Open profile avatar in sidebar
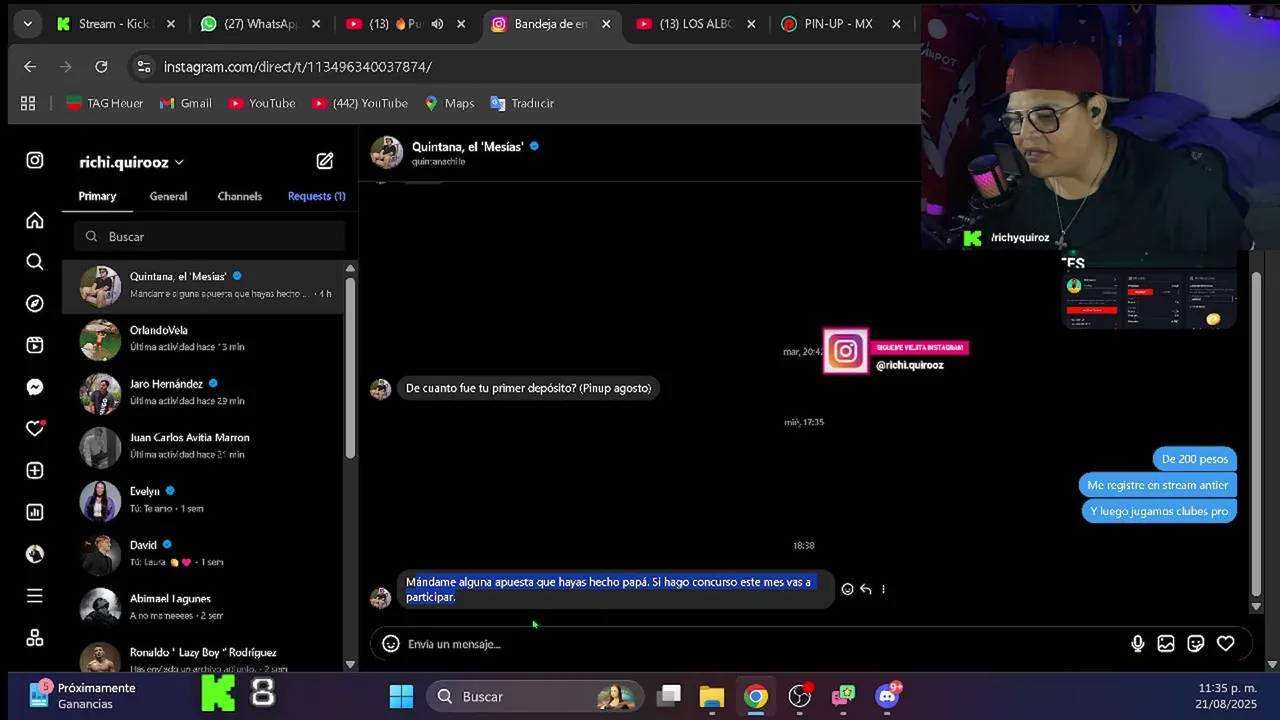Image resolution: width=1280 pixels, height=720 pixels. (x=35, y=554)
